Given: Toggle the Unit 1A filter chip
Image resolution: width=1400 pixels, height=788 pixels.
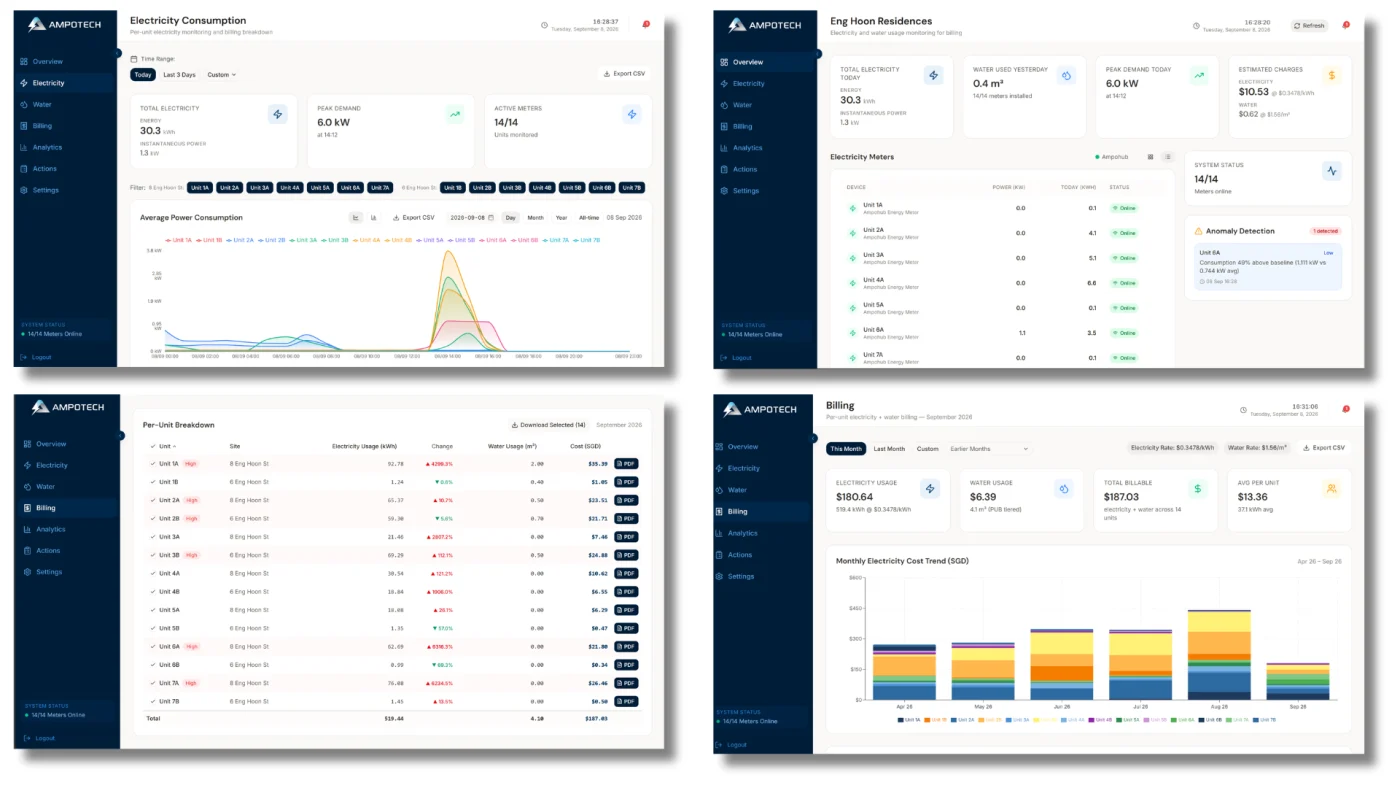Looking at the screenshot, I should pyautogui.click(x=200, y=187).
